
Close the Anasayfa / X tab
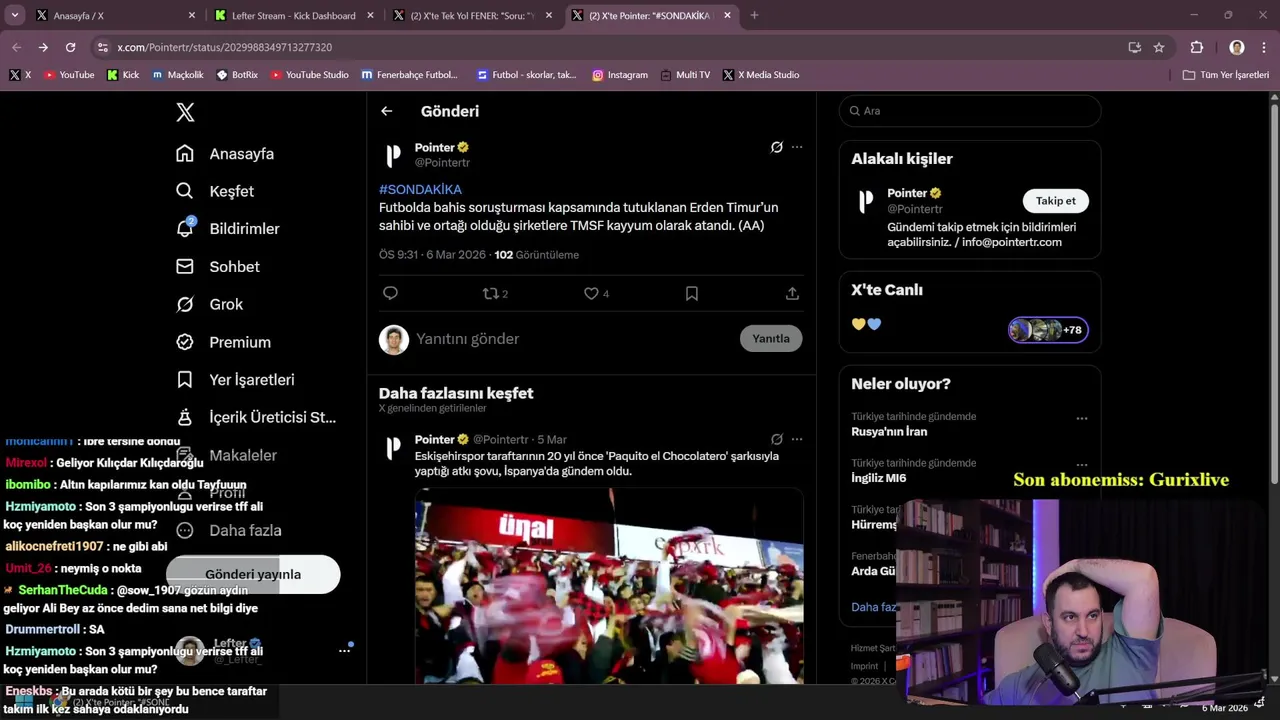pyautogui.click(x=192, y=16)
